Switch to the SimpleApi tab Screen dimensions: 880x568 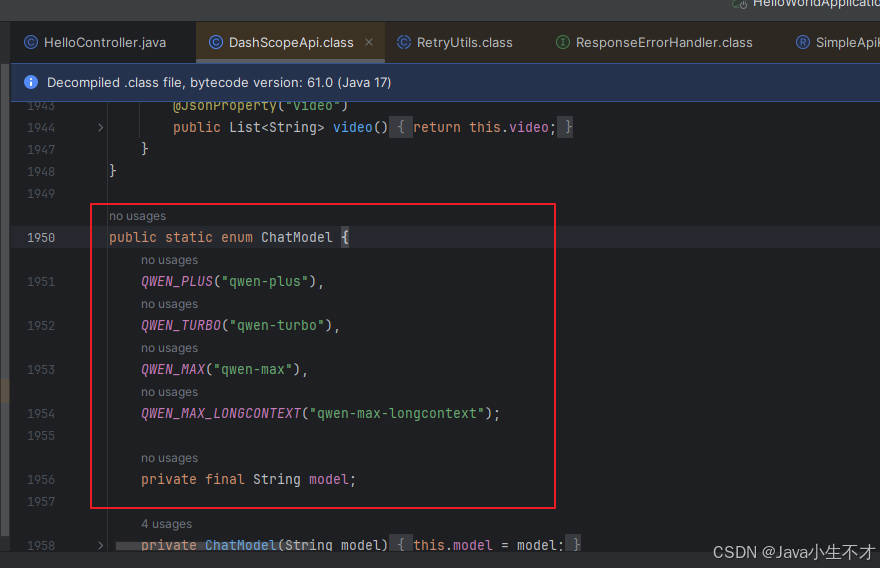tap(836, 43)
